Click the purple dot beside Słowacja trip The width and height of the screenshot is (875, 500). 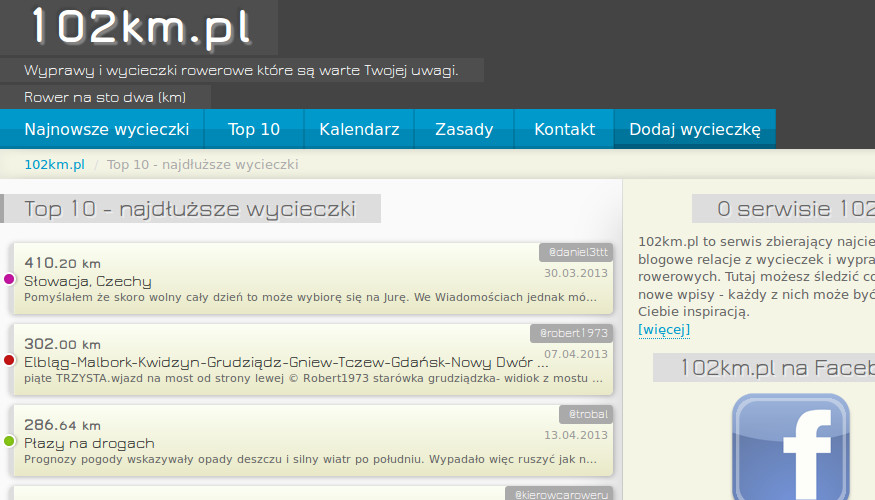pos(10,279)
